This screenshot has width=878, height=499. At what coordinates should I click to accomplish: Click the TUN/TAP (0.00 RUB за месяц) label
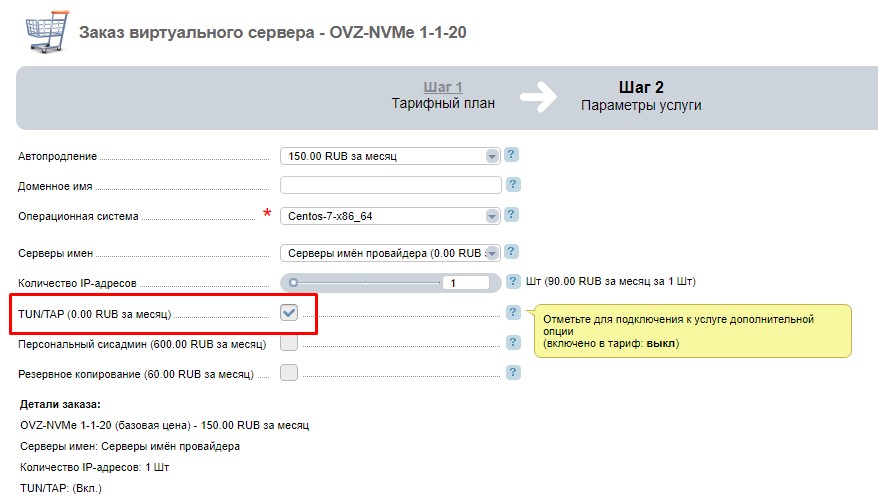click(x=95, y=314)
